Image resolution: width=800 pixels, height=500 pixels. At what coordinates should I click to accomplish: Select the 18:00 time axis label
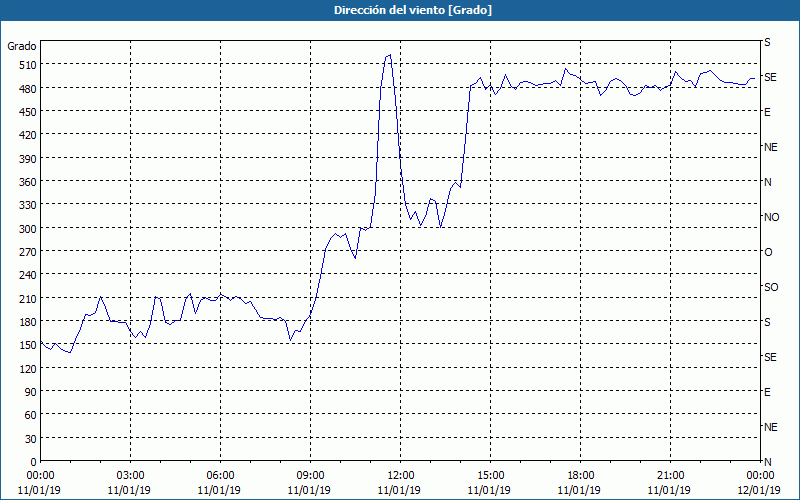[580, 476]
